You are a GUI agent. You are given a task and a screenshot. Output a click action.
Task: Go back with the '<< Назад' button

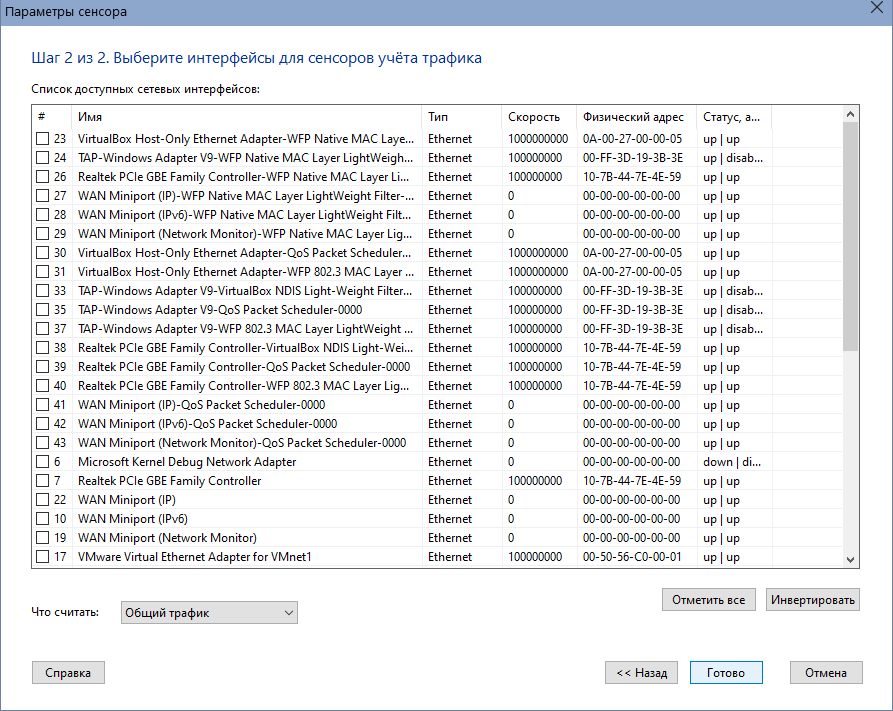(x=641, y=673)
